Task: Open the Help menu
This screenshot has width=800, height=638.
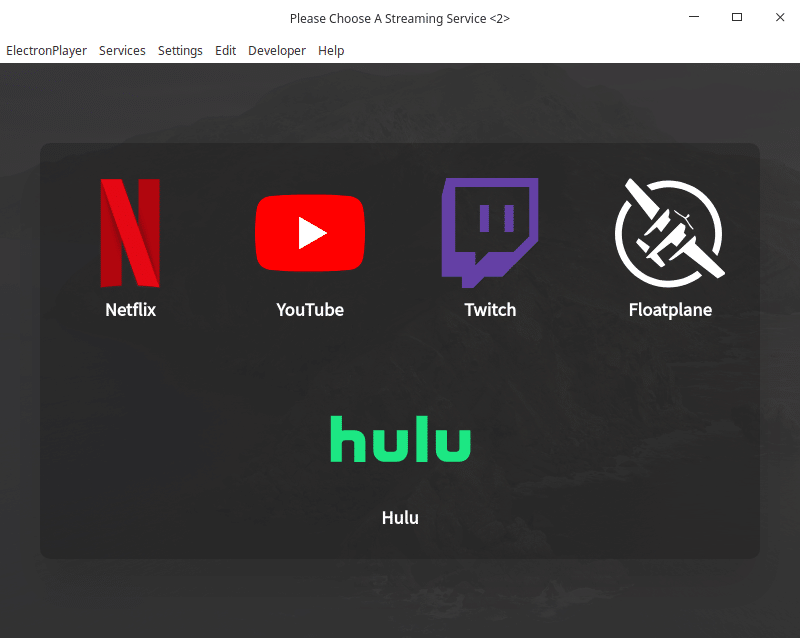Action: pos(331,51)
